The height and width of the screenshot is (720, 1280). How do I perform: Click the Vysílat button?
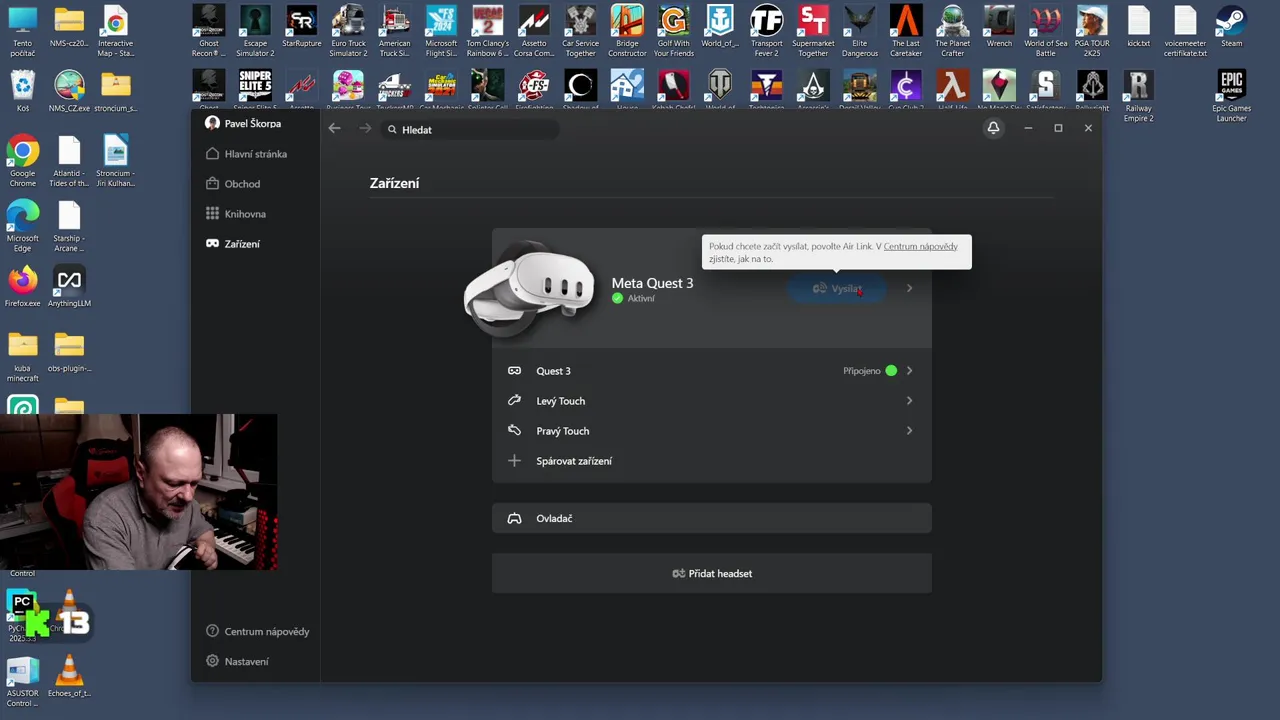[837, 289]
